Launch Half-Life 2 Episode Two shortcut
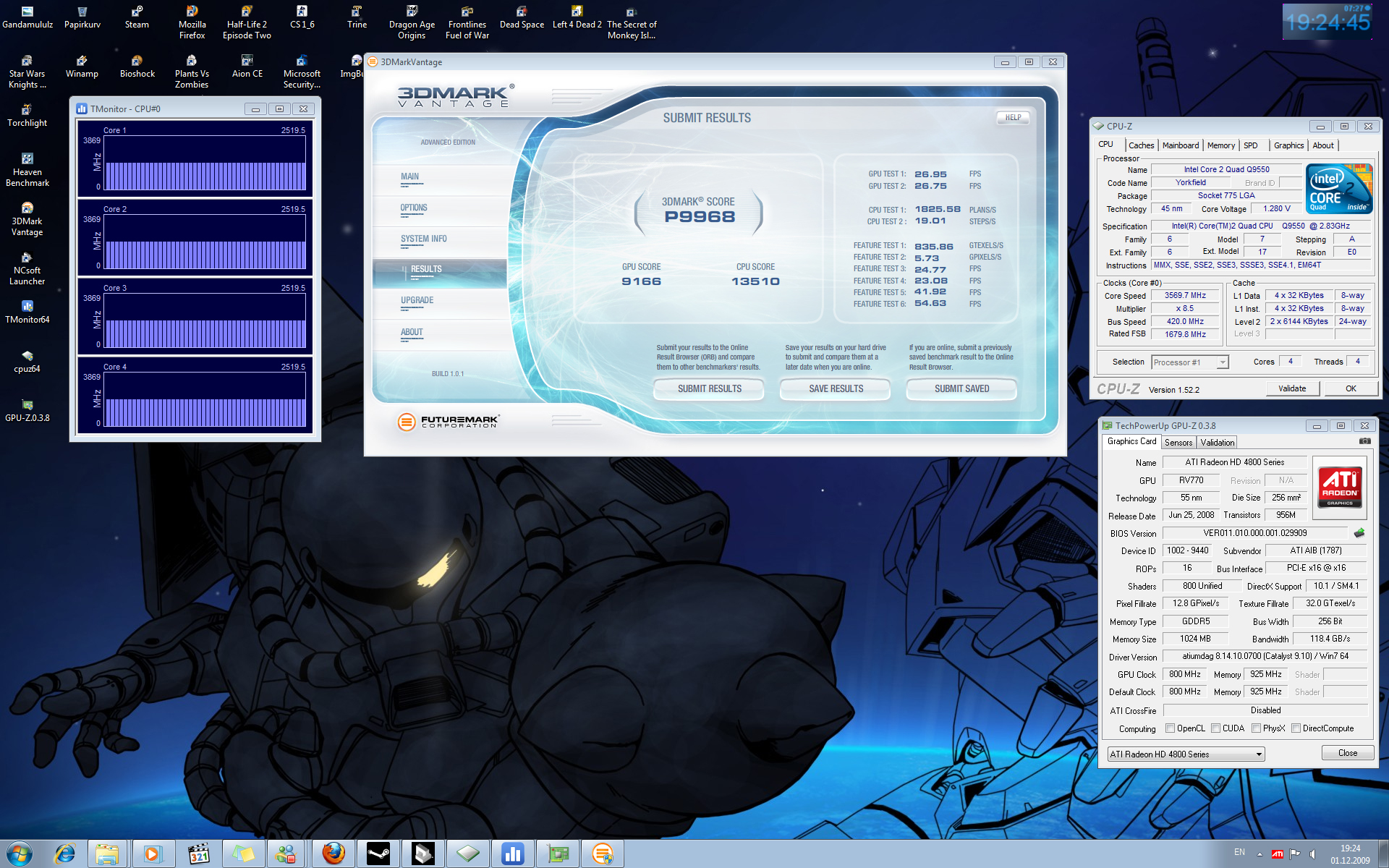The width and height of the screenshot is (1389, 868). [247, 22]
